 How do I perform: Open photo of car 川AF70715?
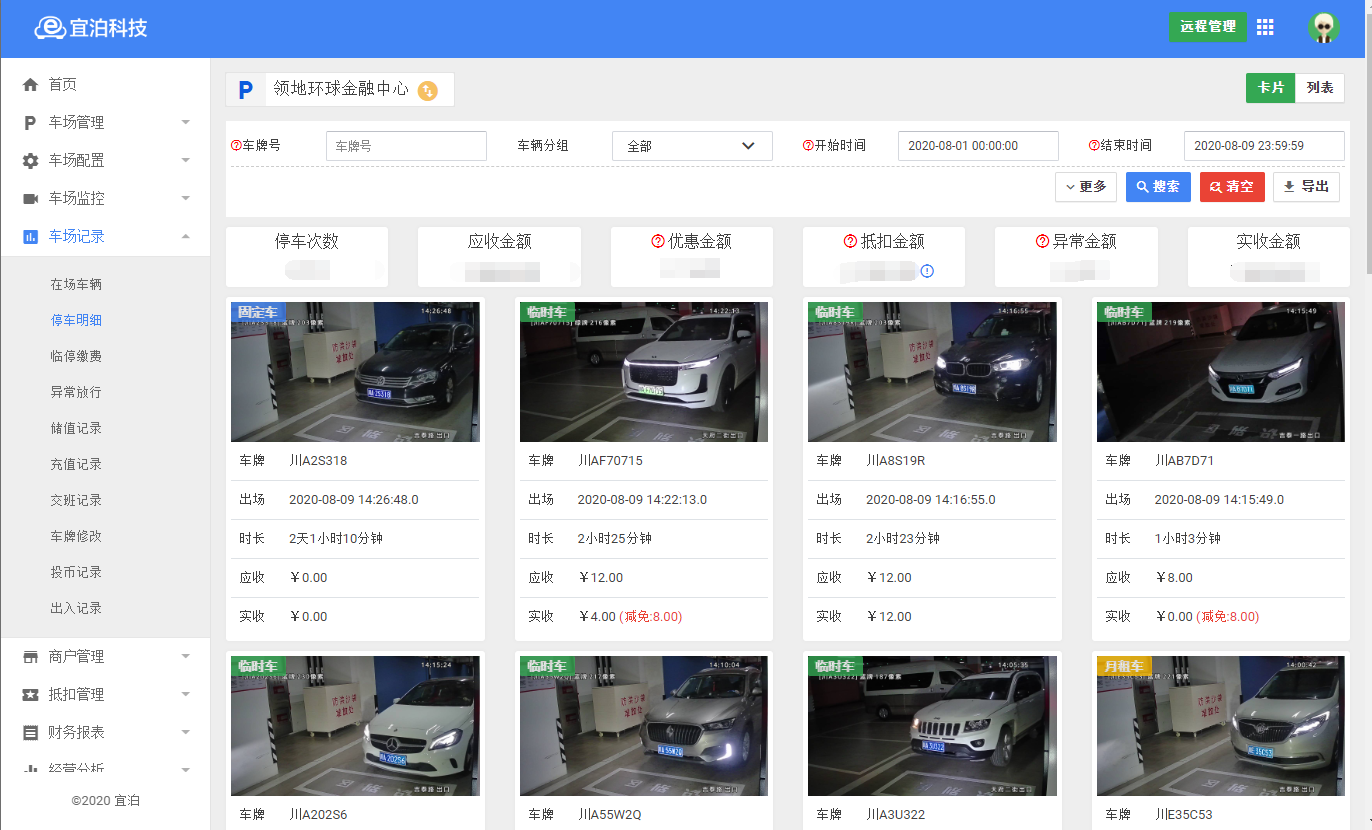point(644,372)
